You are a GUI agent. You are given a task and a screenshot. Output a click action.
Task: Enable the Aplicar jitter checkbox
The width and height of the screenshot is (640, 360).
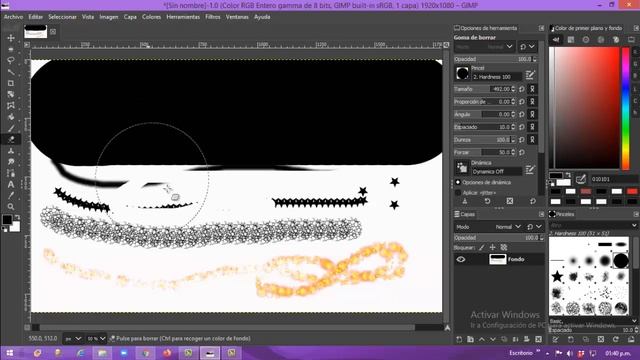click(458, 193)
